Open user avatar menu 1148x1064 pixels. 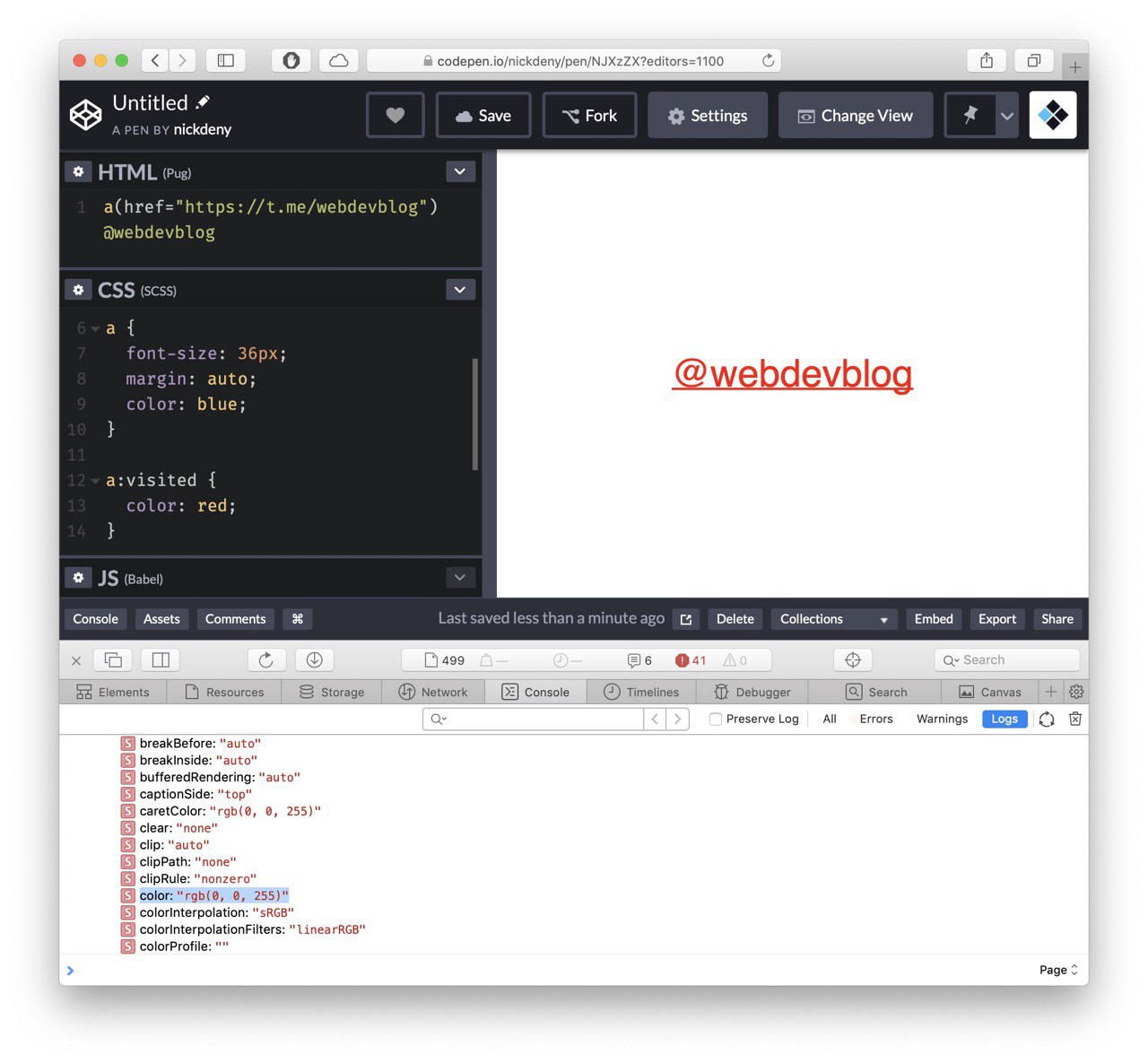[1053, 115]
